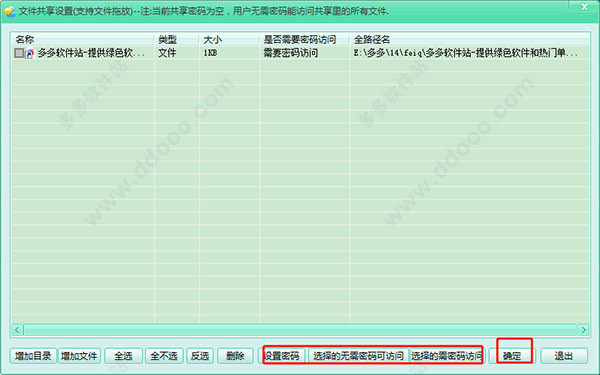
Task: Click 选择的需密码访问 button
Action: click(446, 356)
